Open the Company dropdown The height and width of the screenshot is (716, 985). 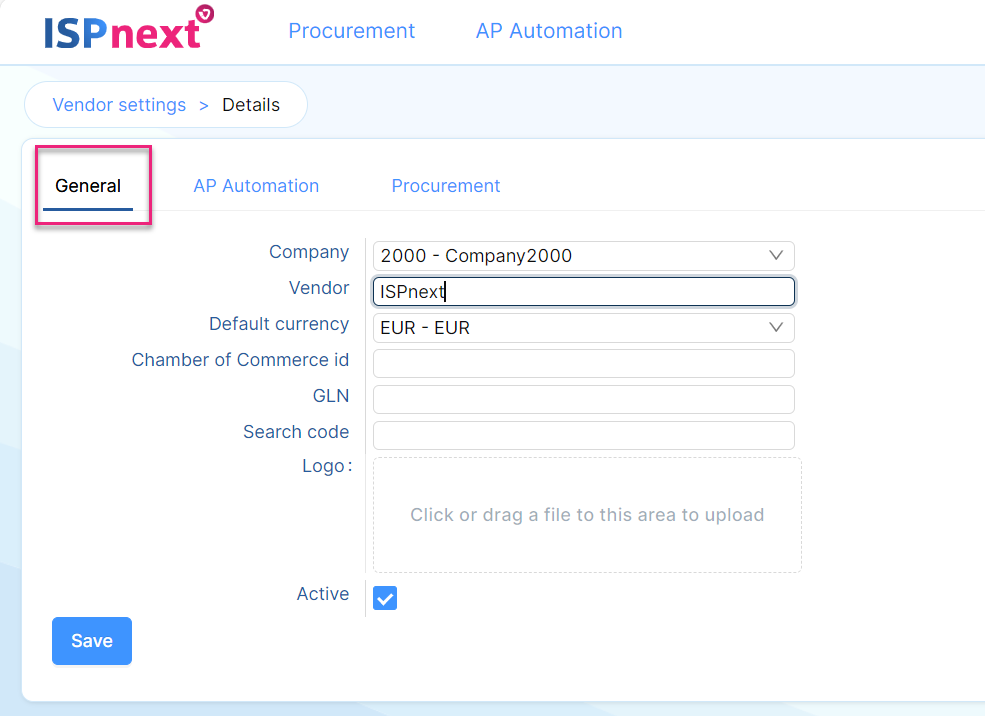pos(584,256)
